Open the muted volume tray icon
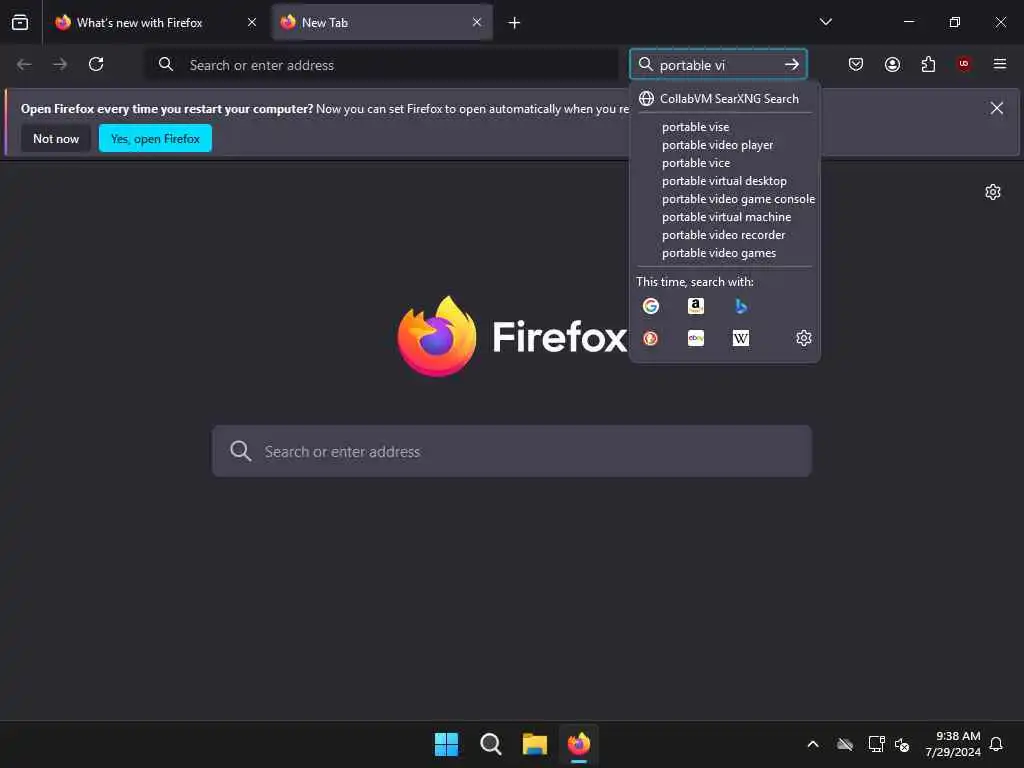This screenshot has height=768, width=1024. [x=902, y=744]
